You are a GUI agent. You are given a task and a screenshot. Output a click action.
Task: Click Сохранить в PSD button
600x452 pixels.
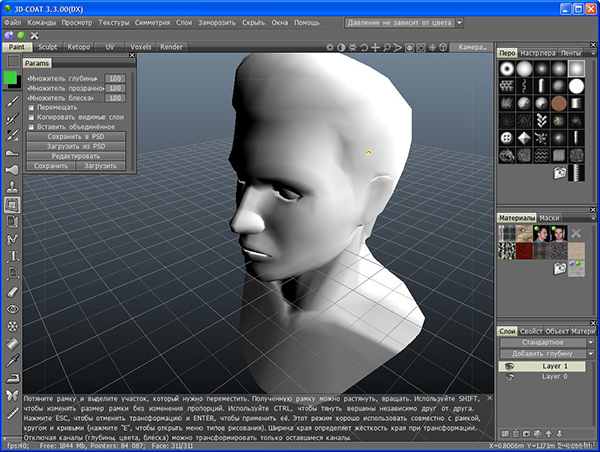76,137
